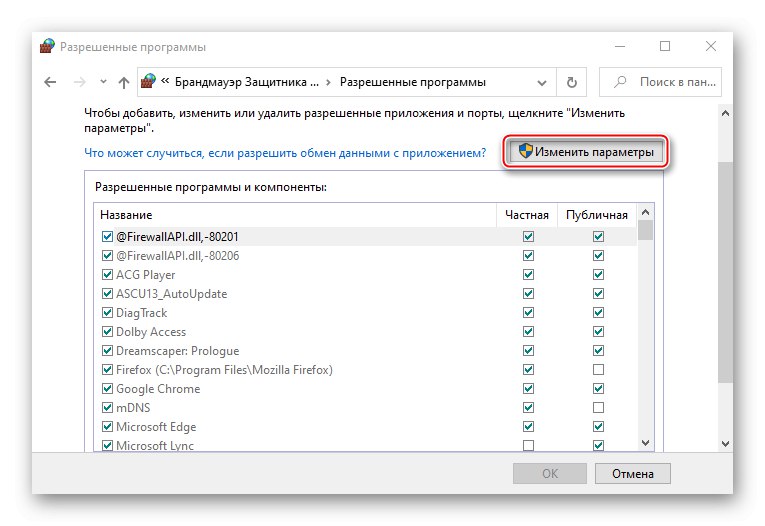Toggle the @FirewallAPI.dll,-80201 name checkbox
The width and height of the screenshot is (765, 526).
107,237
